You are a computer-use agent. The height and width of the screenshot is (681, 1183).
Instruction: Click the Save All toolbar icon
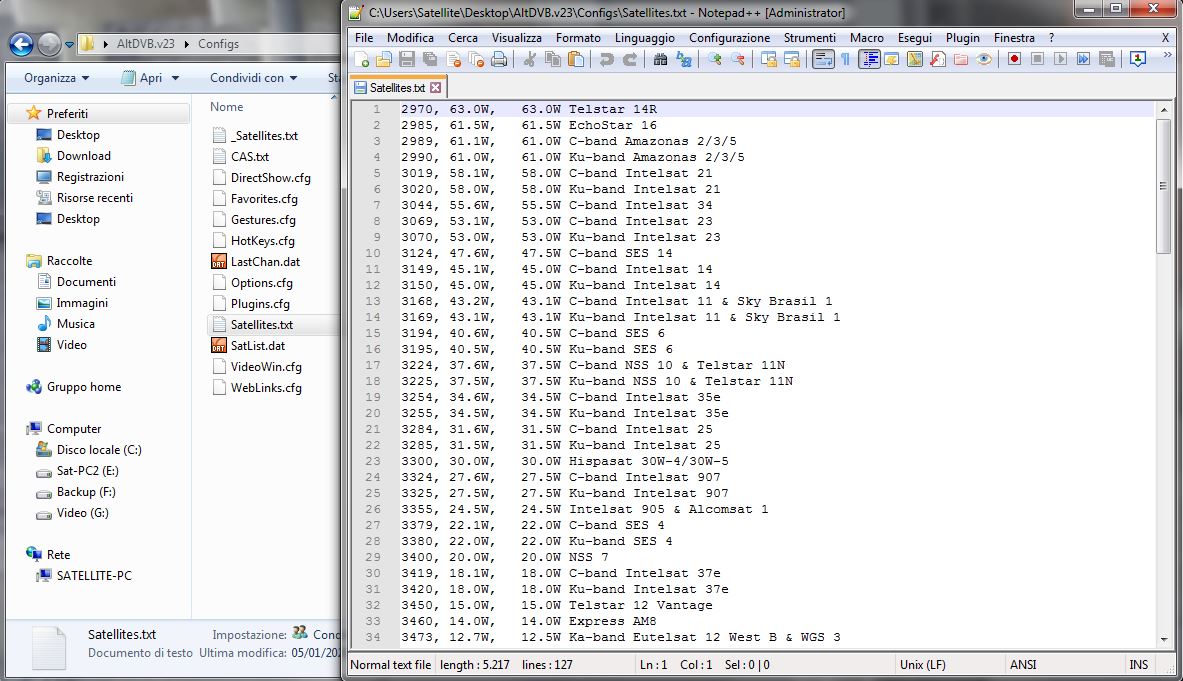point(430,60)
